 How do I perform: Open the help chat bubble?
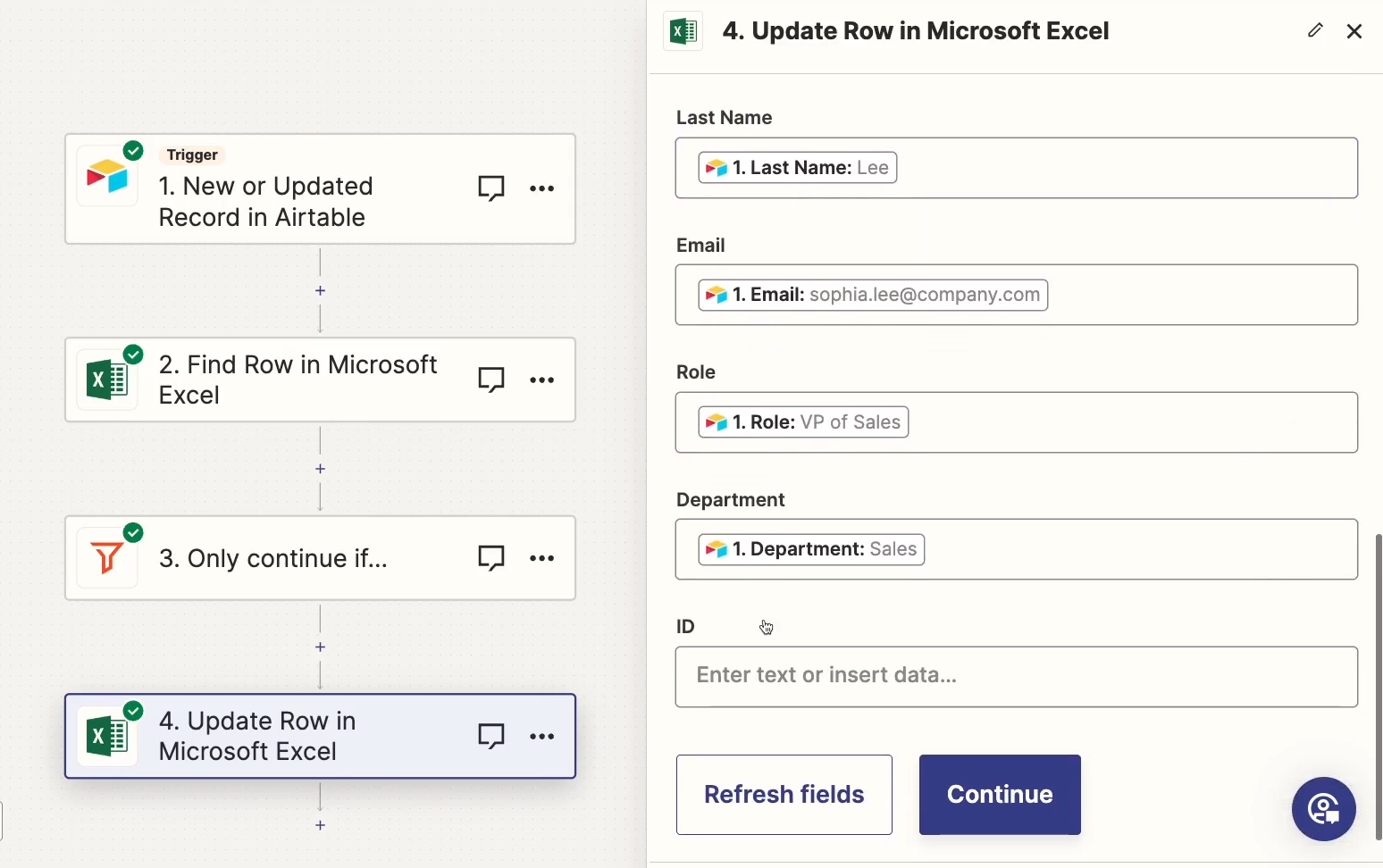tap(1324, 809)
